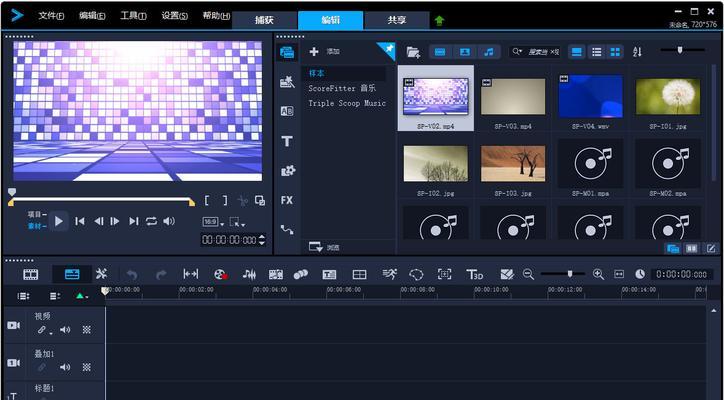Toggle repeat playback loop button
Viewport: 724px width, 400px height.
click(x=151, y=221)
